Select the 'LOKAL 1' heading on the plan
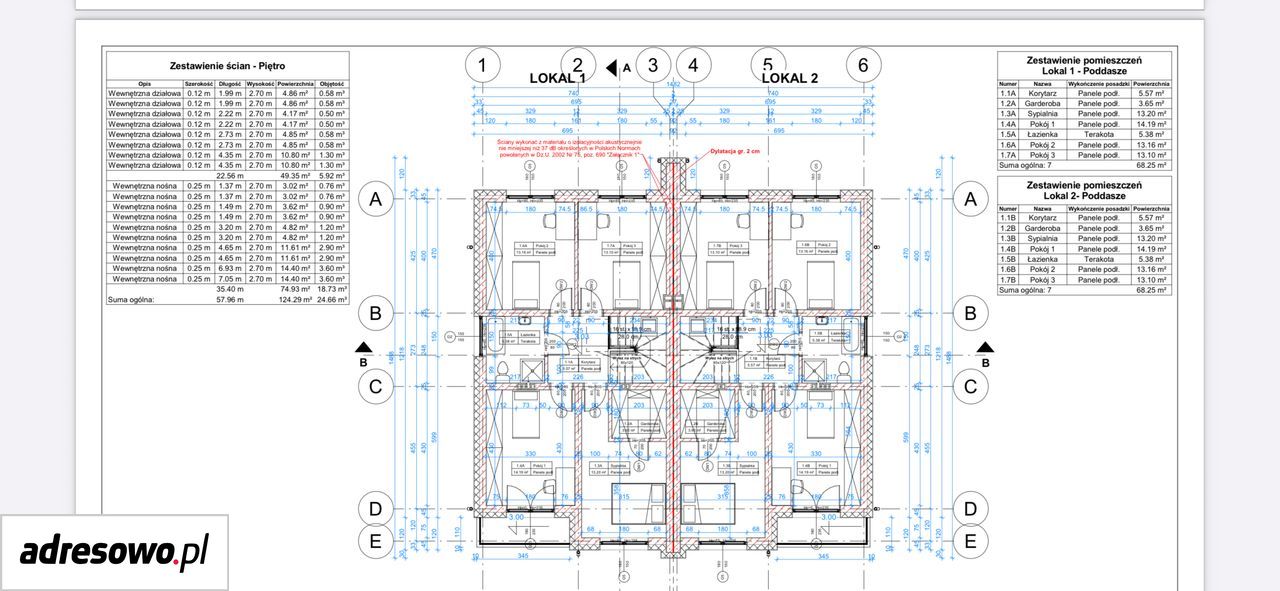1280x591 pixels. 557,78
